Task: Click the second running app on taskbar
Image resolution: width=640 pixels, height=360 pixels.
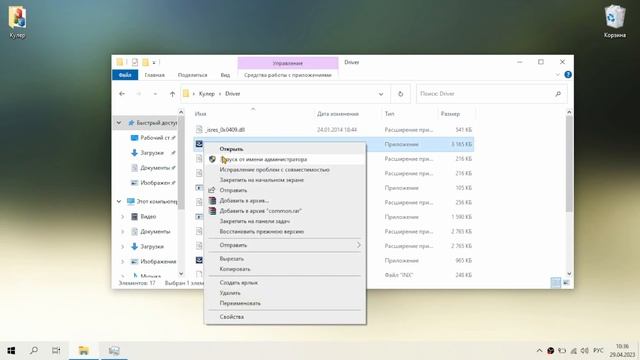Action: coord(114,351)
